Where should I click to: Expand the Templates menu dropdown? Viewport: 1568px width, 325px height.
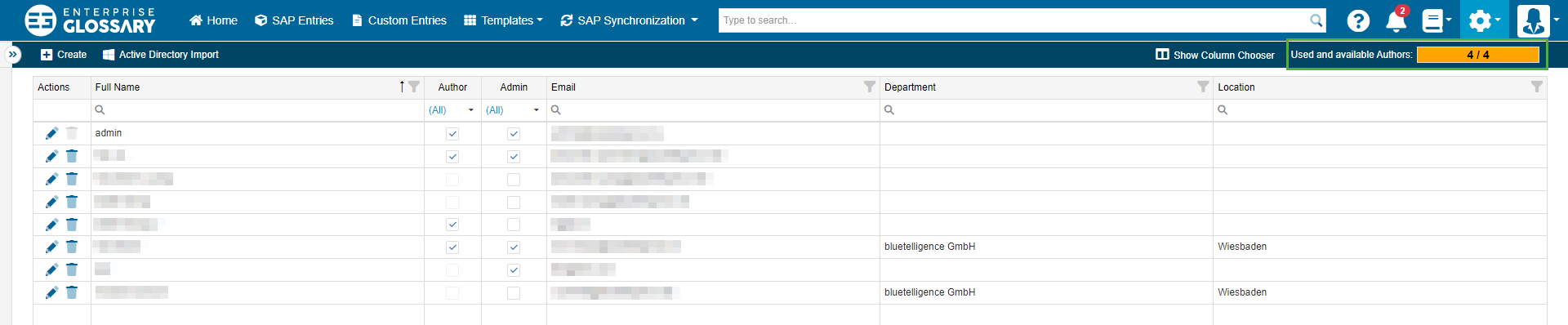click(x=503, y=20)
